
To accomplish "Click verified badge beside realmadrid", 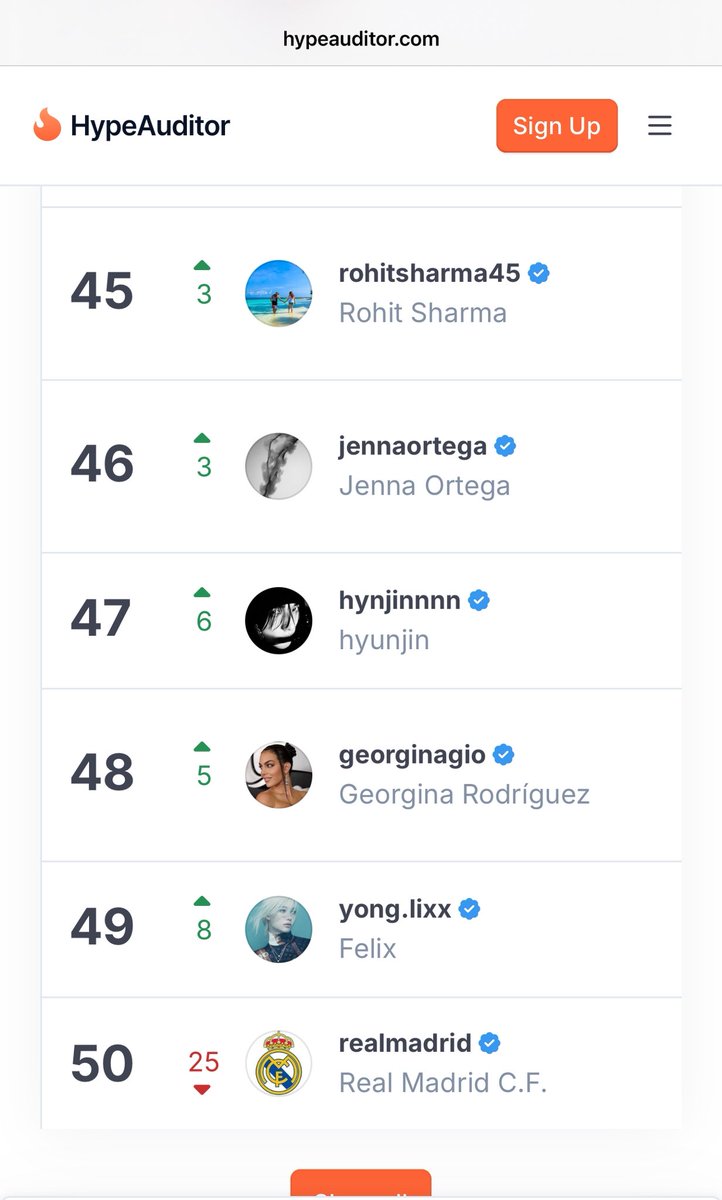I will coord(489,1044).
